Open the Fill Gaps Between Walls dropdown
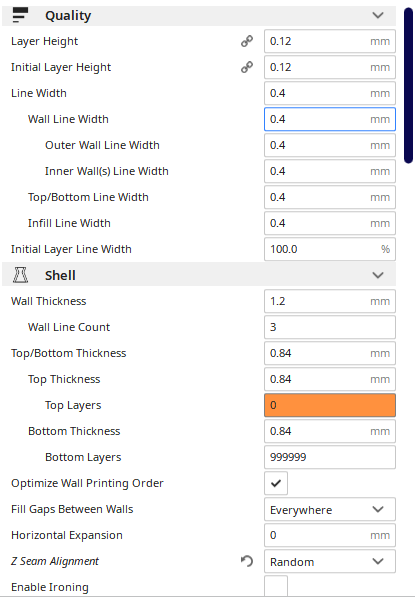This screenshot has height=598, width=415. (x=330, y=509)
